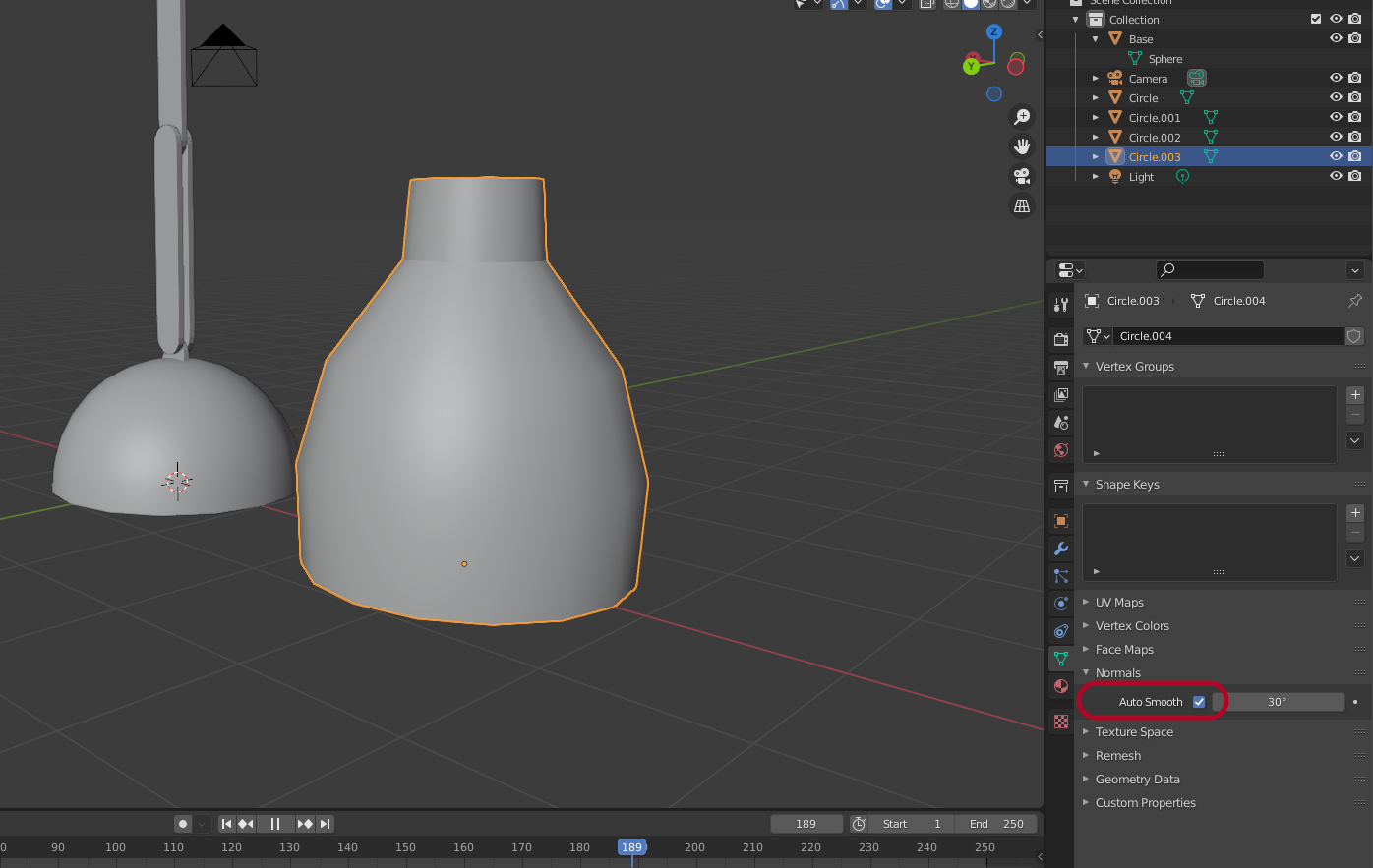The width and height of the screenshot is (1373, 868).
Task: Open Vertex Groups specials dropdown arrow
Action: pos(1355,440)
